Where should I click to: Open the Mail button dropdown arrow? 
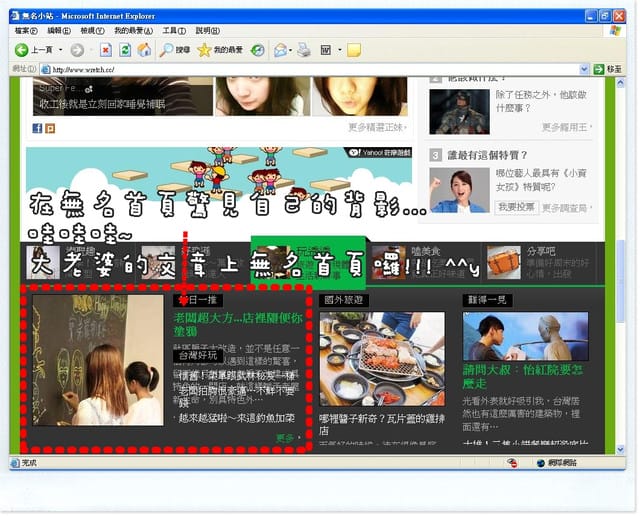click(291, 50)
